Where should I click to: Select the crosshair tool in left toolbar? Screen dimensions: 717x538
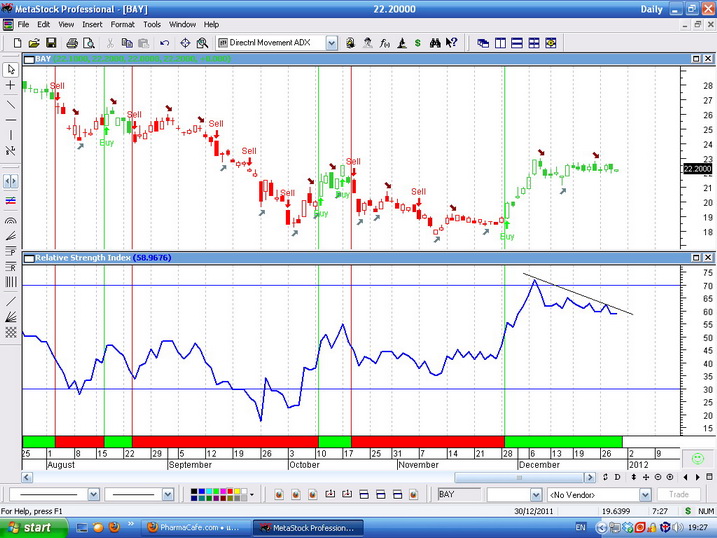click(11, 87)
